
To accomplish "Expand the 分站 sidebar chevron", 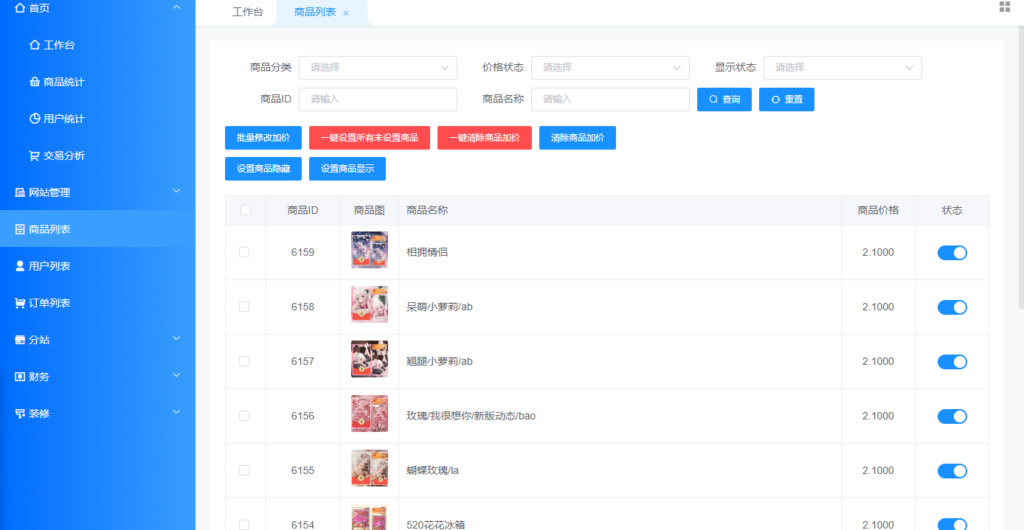I will pyautogui.click(x=176, y=339).
